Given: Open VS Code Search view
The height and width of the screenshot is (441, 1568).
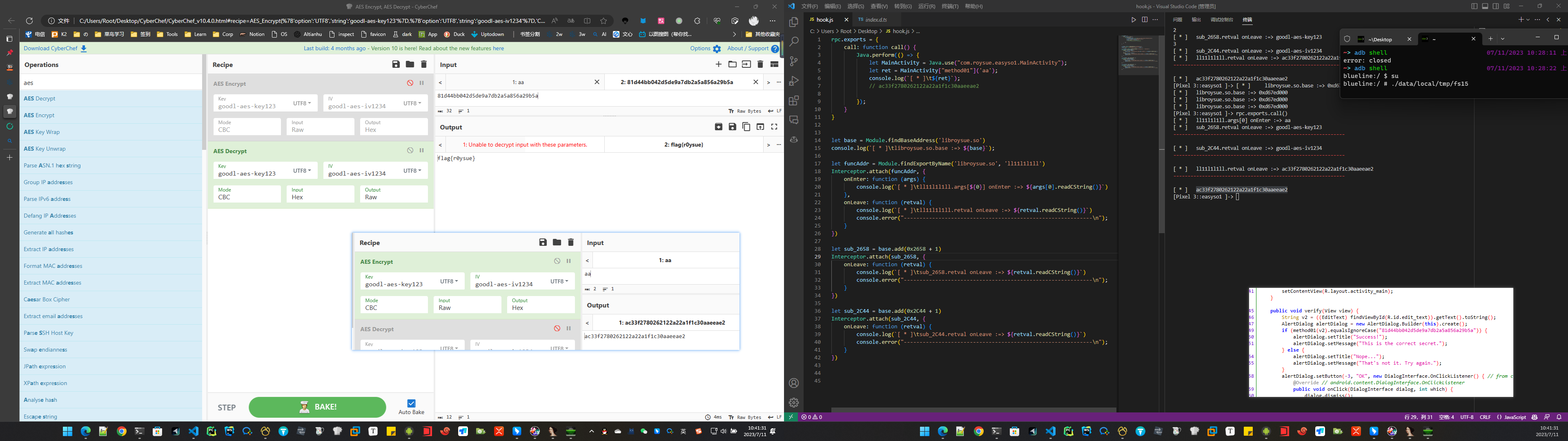Looking at the screenshot, I should click(794, 42).
